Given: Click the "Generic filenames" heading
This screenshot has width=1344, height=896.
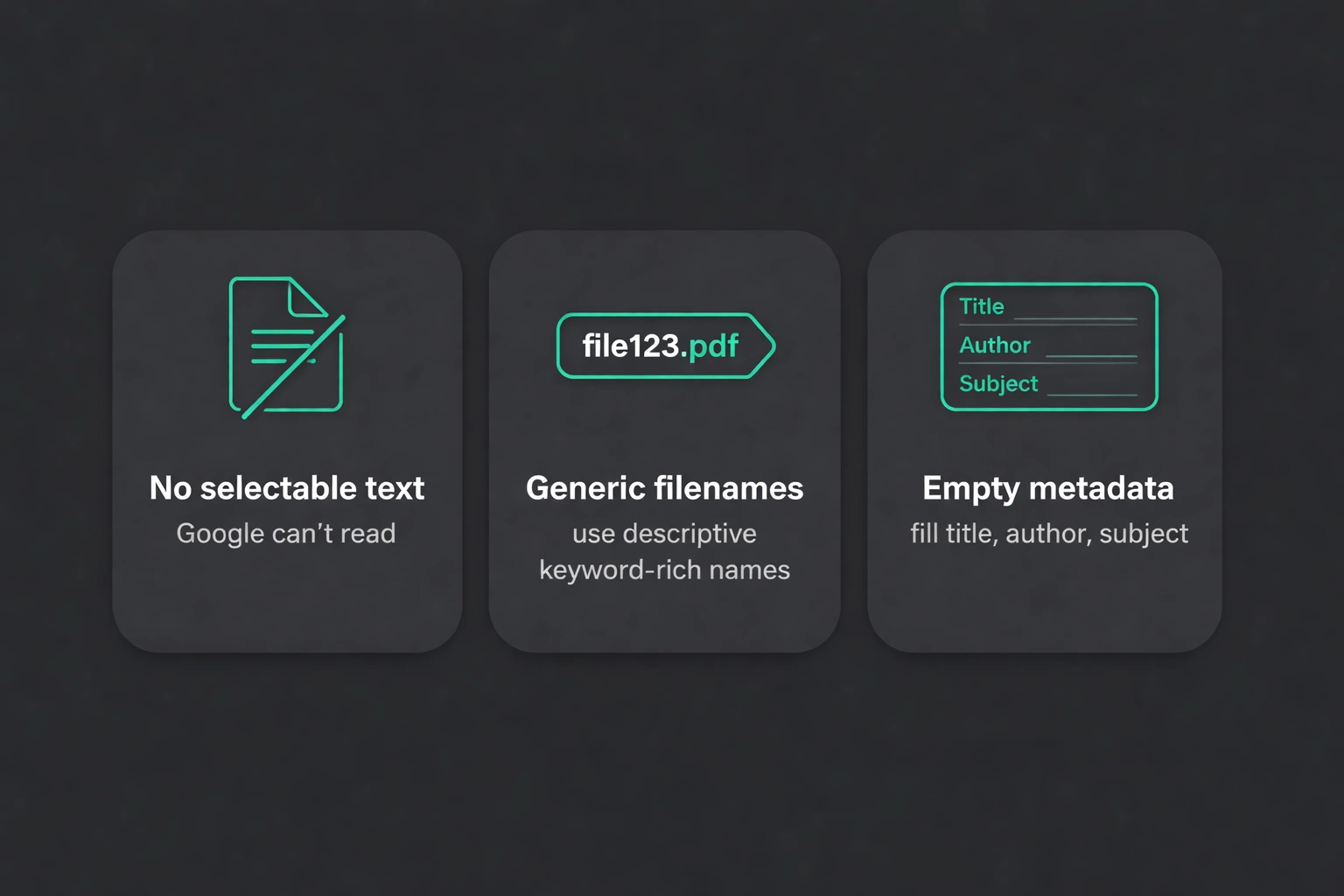Looking at the screenshot, I should pos(664,488).
